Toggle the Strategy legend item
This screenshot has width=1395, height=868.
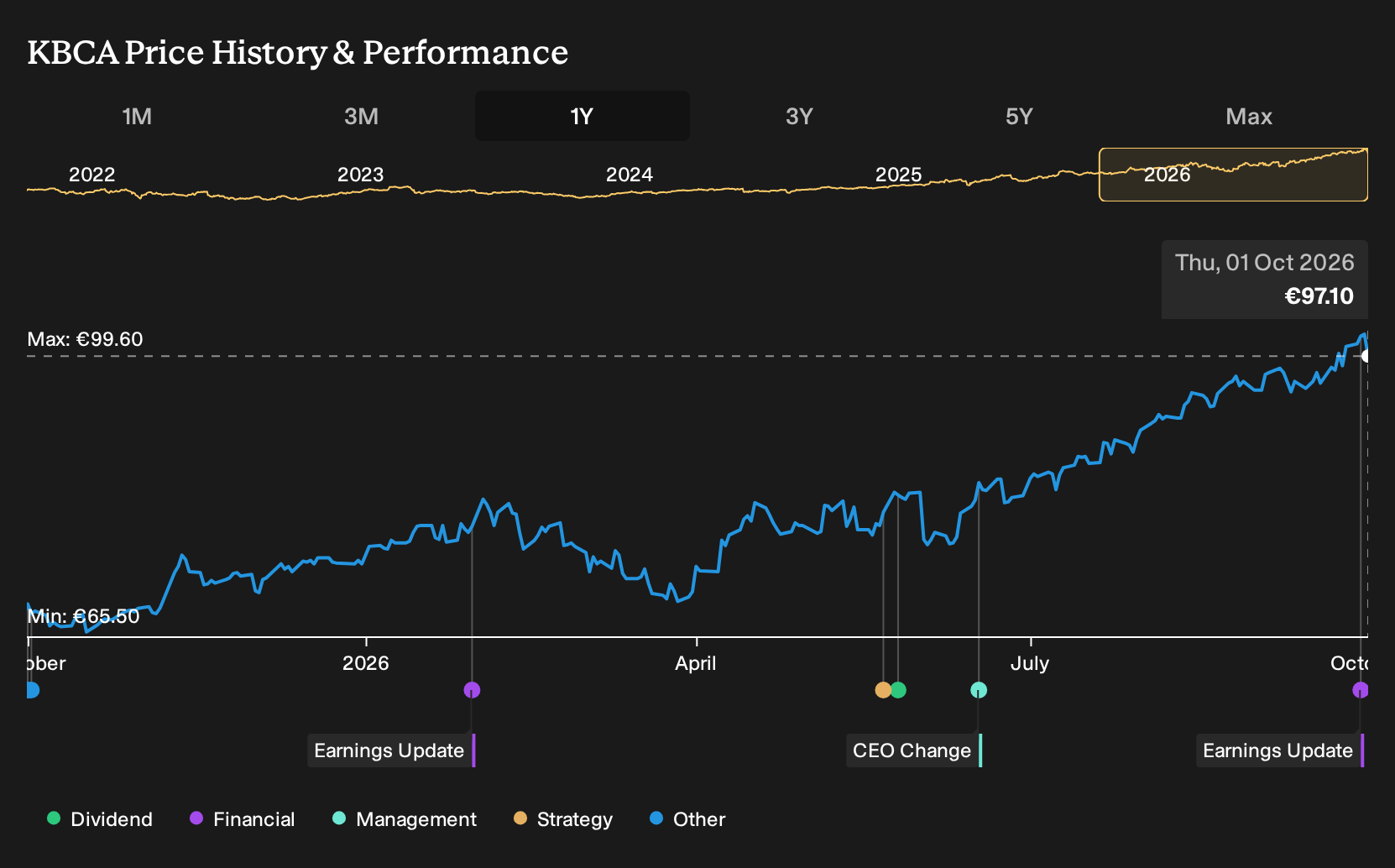coord(563,819)
